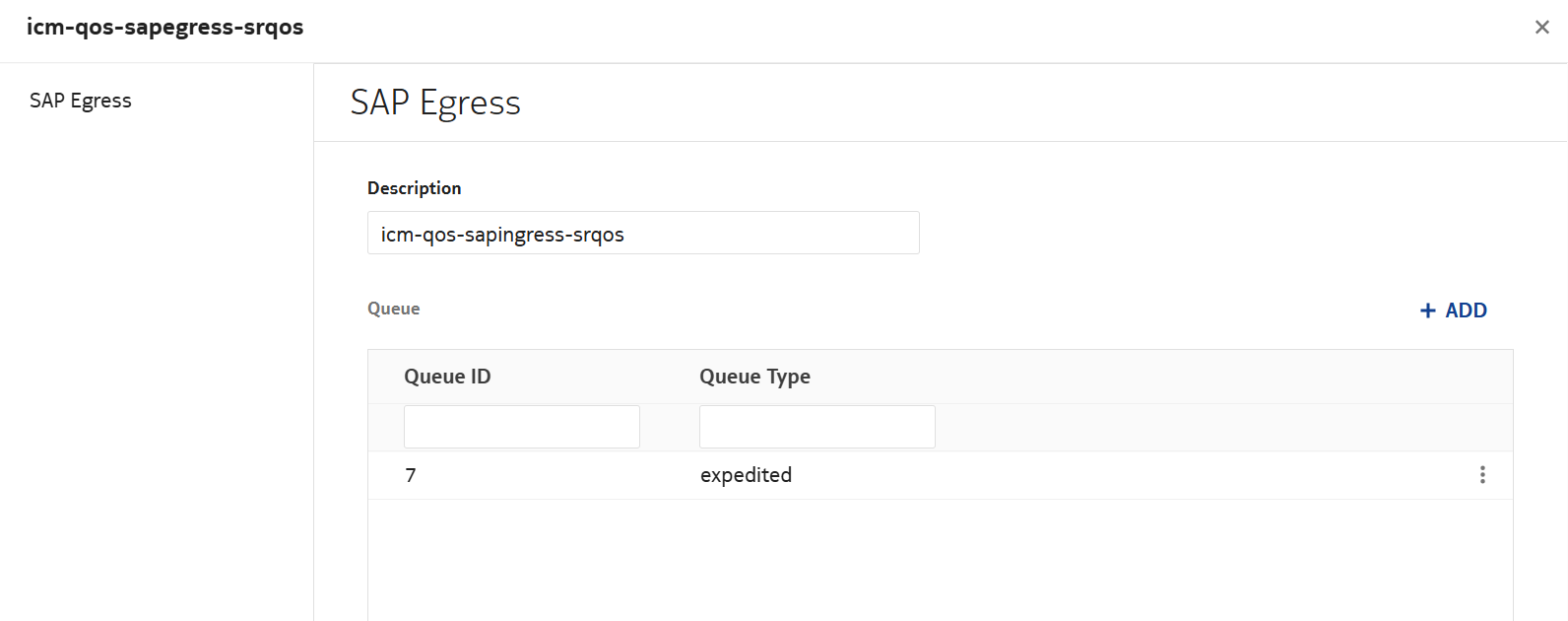The width and height of the screenshot is (1568, 621).
Task: Click blank header space right of Queue Type
Action: tap(1162, 377)
